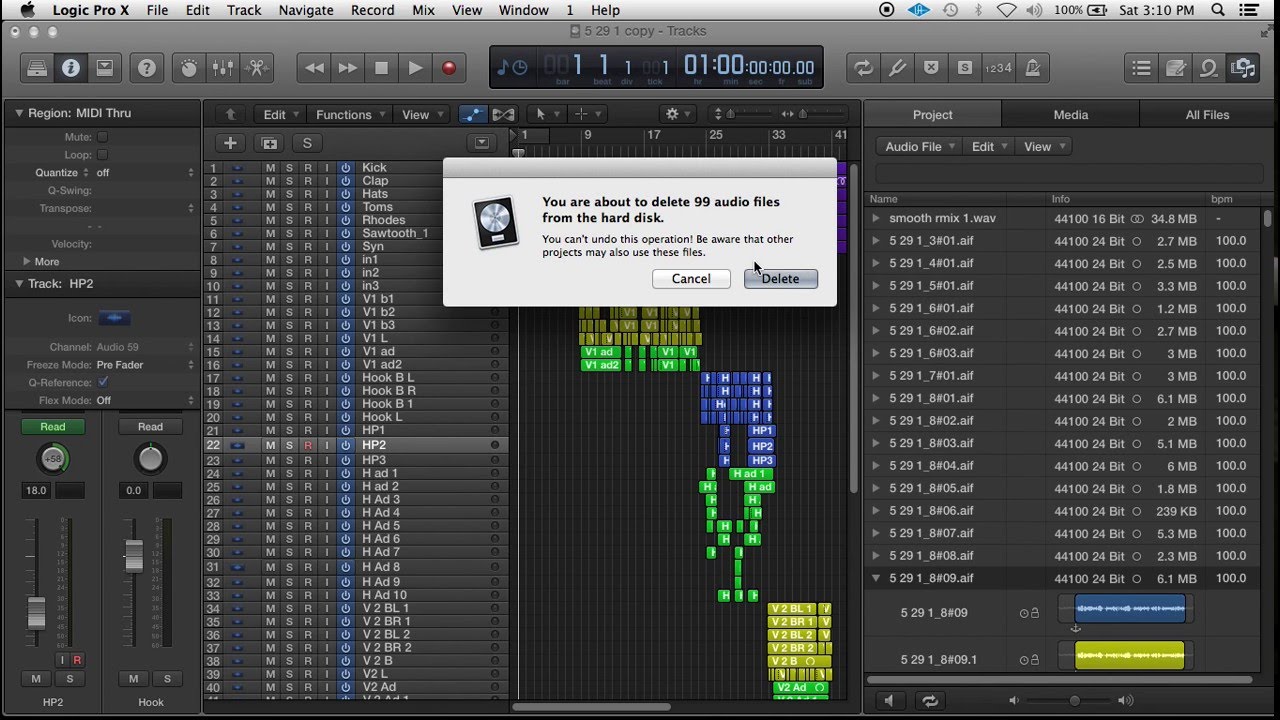Click the Add Track plus button
Viewport: 1280px width, 720px height.
coord(230,143)
